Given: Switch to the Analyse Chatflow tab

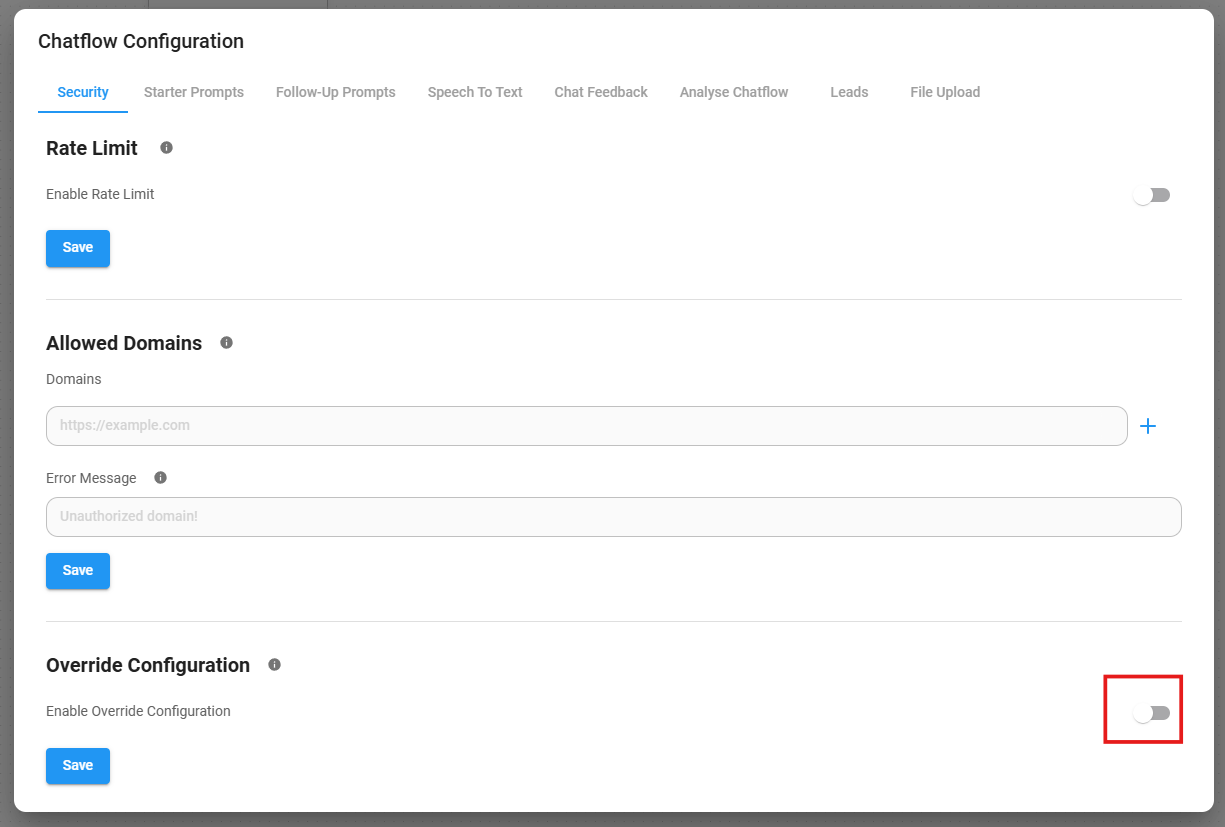Looking at the screenshot, I should pyautogui.click(x=734, y=92).
